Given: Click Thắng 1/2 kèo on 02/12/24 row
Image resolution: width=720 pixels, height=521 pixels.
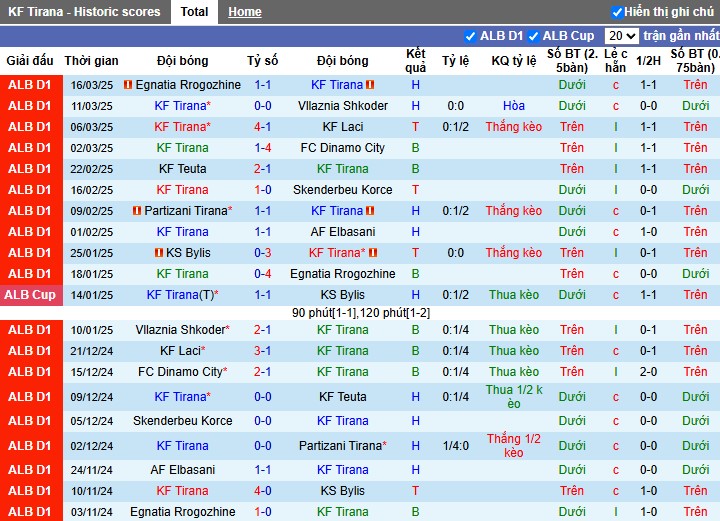Looking at the screenshot, I should [x=514, y=446].
